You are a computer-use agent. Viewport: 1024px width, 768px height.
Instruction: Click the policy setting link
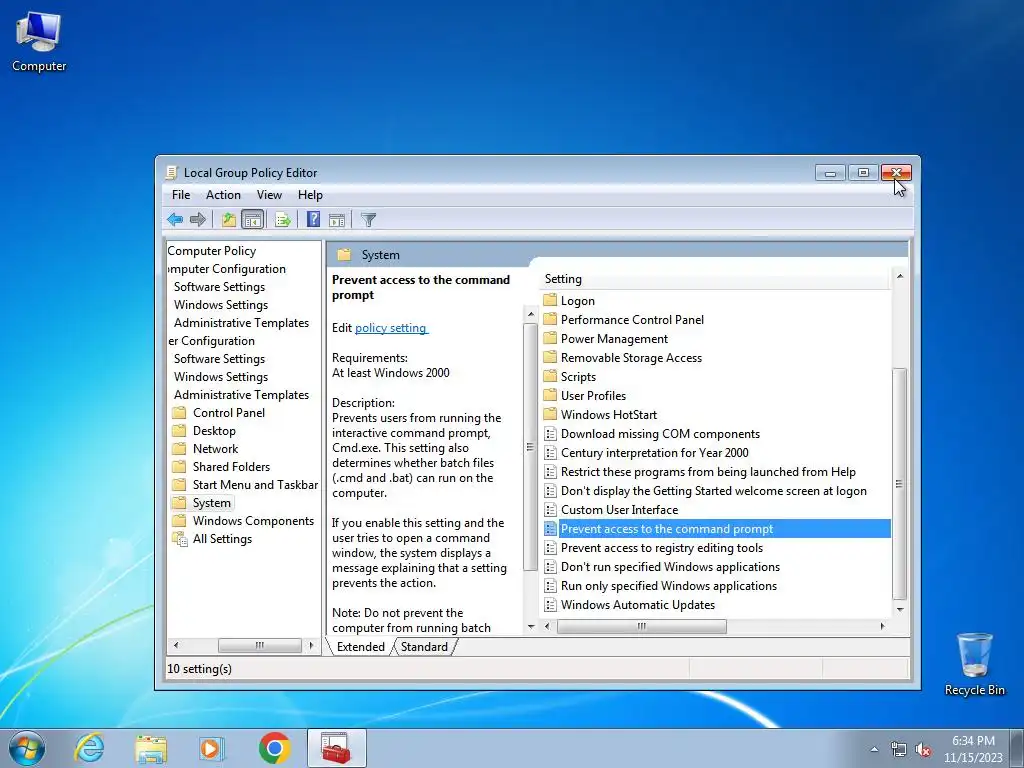click(x=391, y=328)
